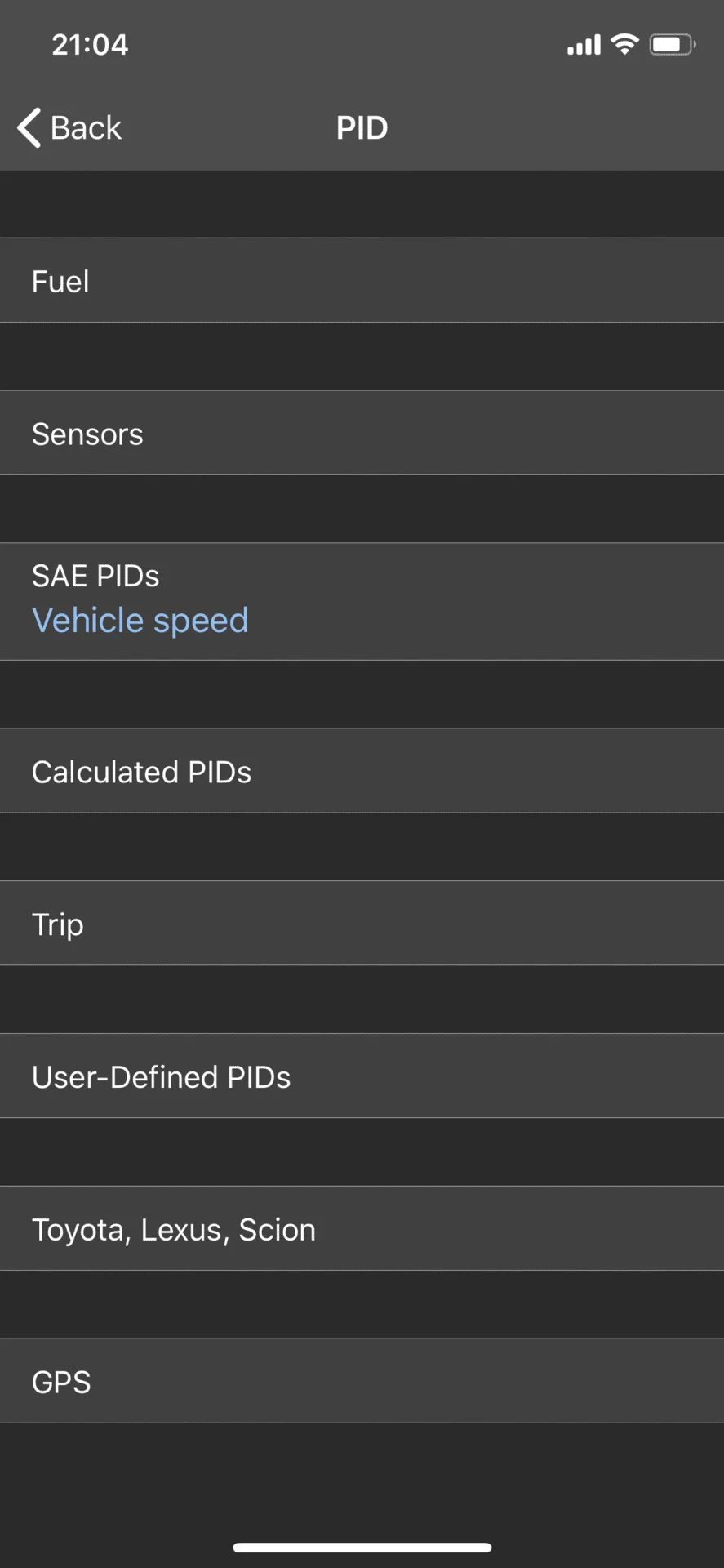Expand the User-Defined PIDs group
The image size is (724, 1568).
pos(362,1076)
